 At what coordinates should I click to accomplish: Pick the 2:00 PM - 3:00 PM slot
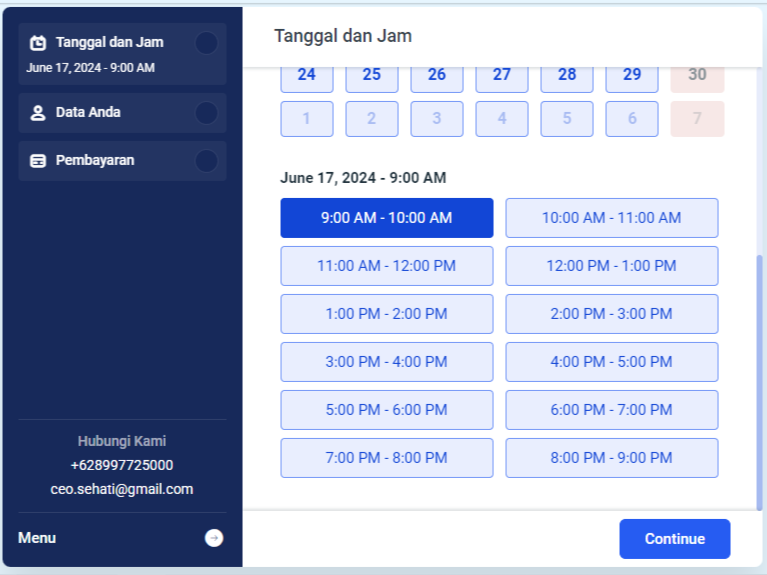[611, 314]
